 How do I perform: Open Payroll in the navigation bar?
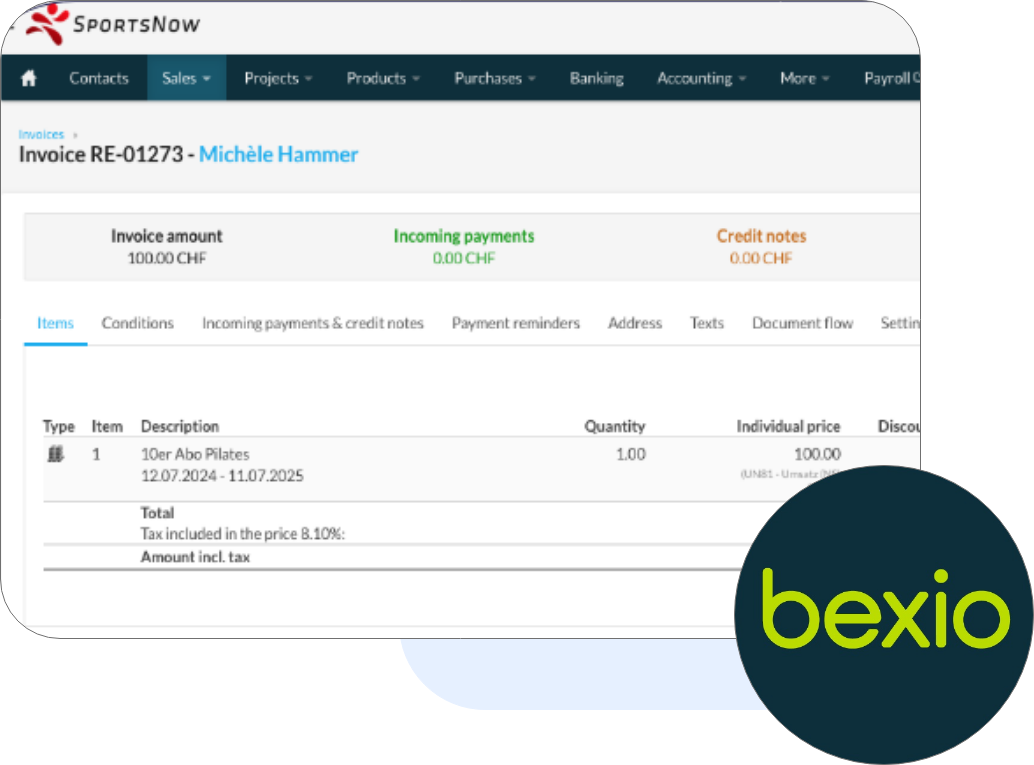889,79
